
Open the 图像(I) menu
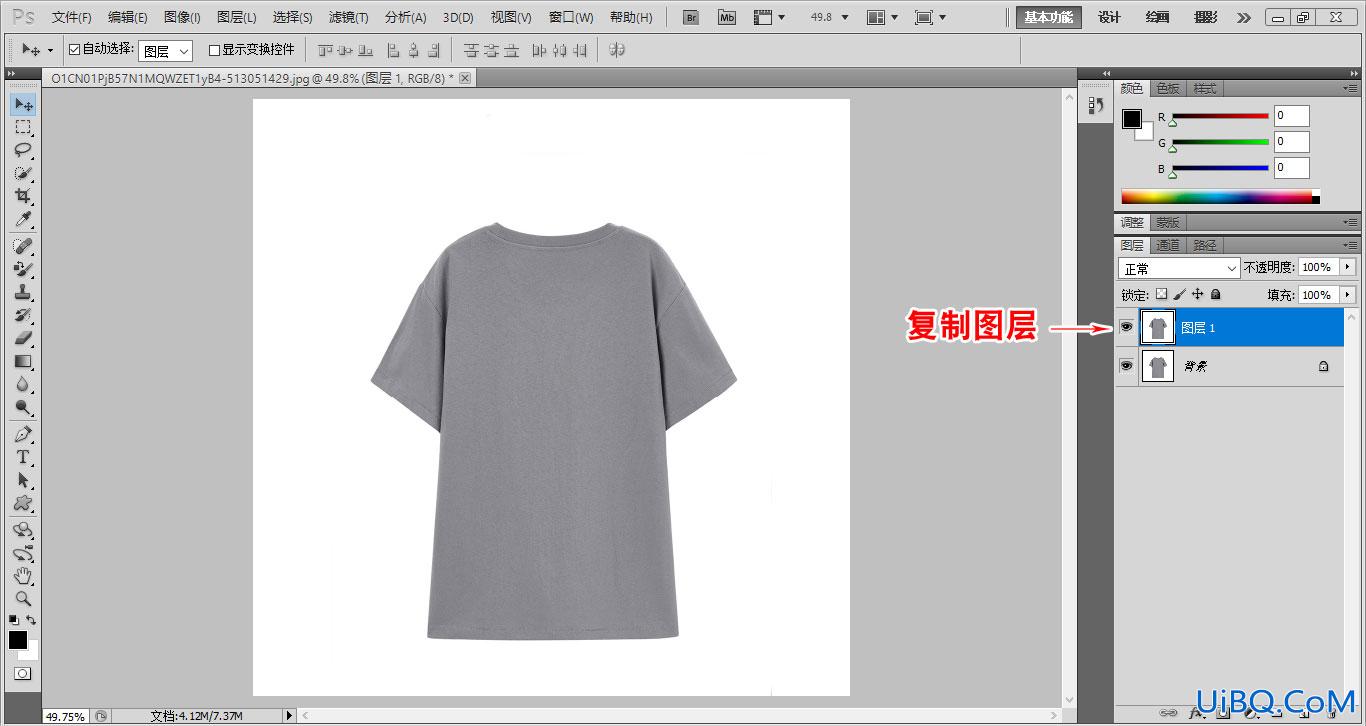pyautogui.click(x=182, y=17)
